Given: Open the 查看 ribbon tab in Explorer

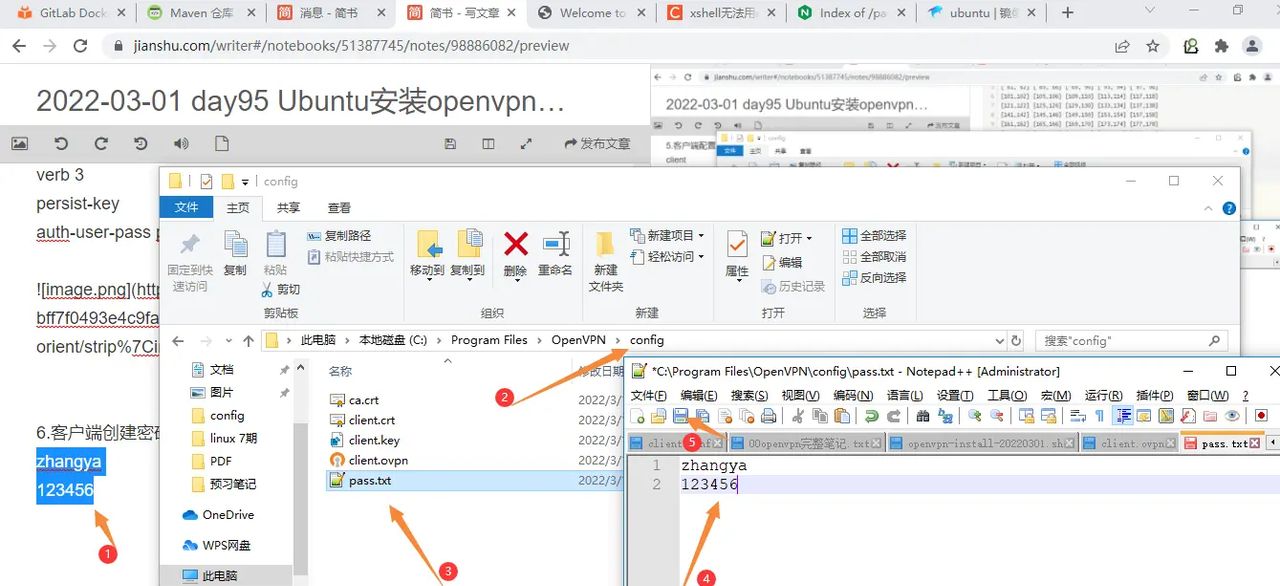Looking at the screenshot, I should click(338, 207).
